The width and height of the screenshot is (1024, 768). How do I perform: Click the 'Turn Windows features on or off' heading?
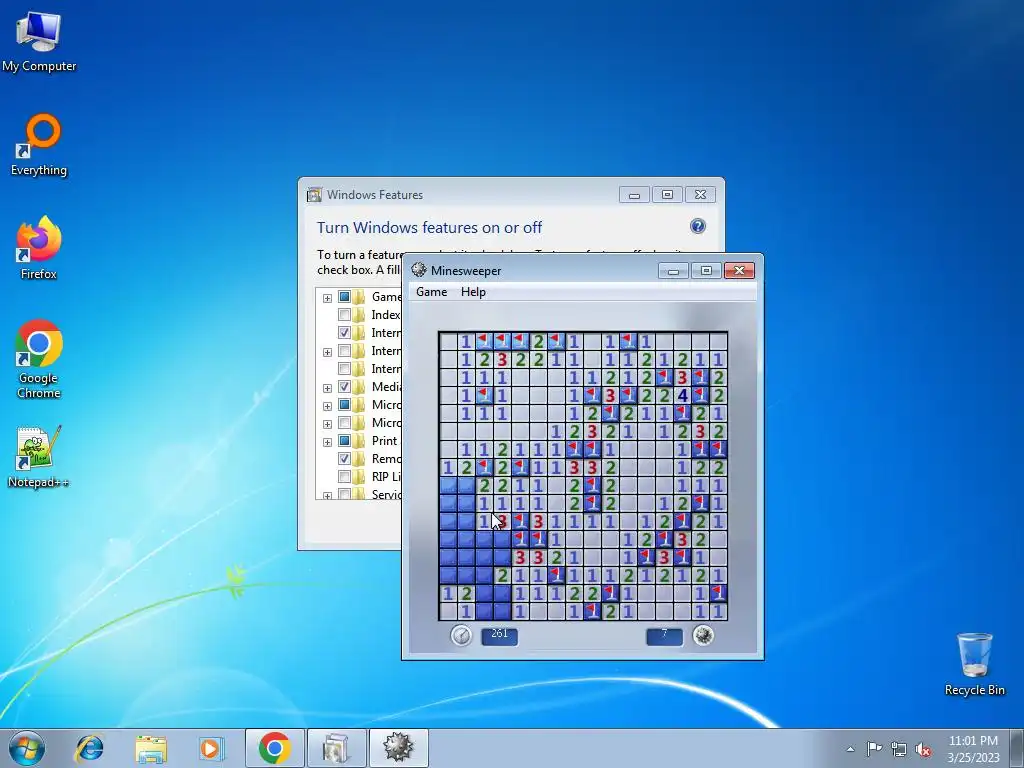click(430, 227)
